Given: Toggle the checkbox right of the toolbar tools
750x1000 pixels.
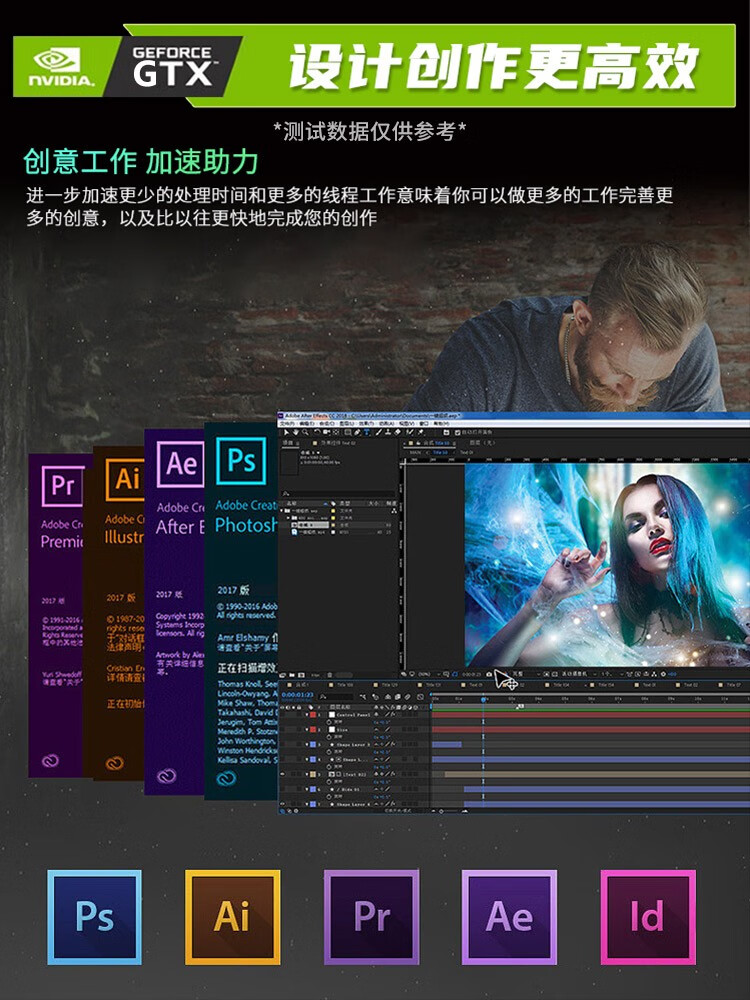Looking at the screenshot, I should [x=458, y=432].
